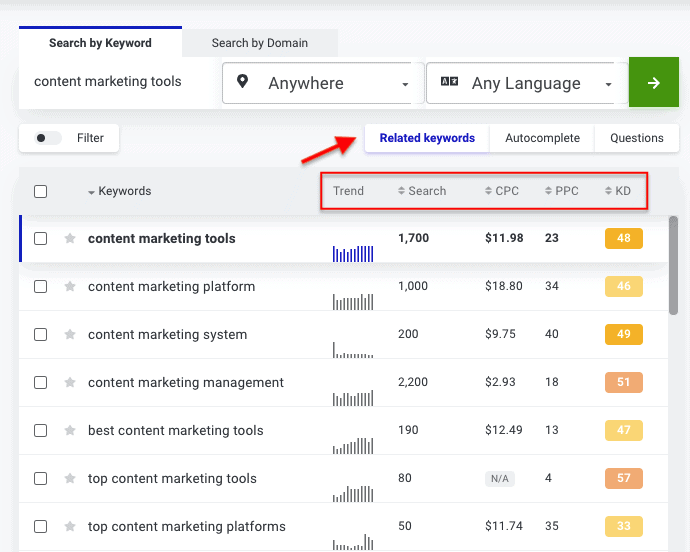Star the 'top content marketing platforms' keyword

[70, 527]
